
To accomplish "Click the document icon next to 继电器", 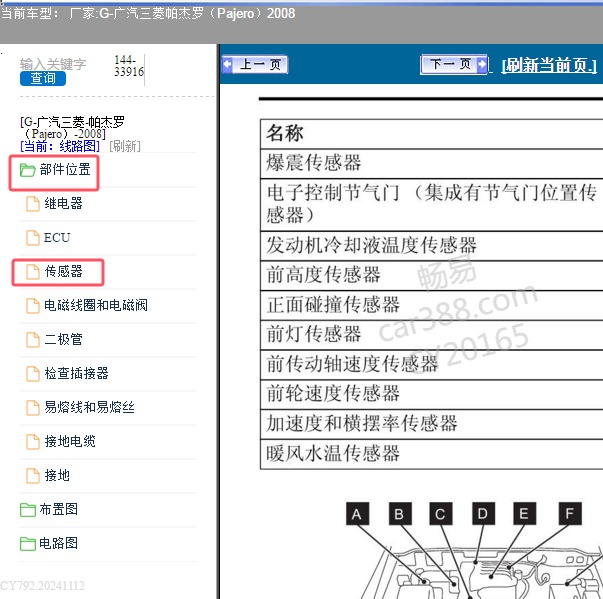I will (33, 204).
